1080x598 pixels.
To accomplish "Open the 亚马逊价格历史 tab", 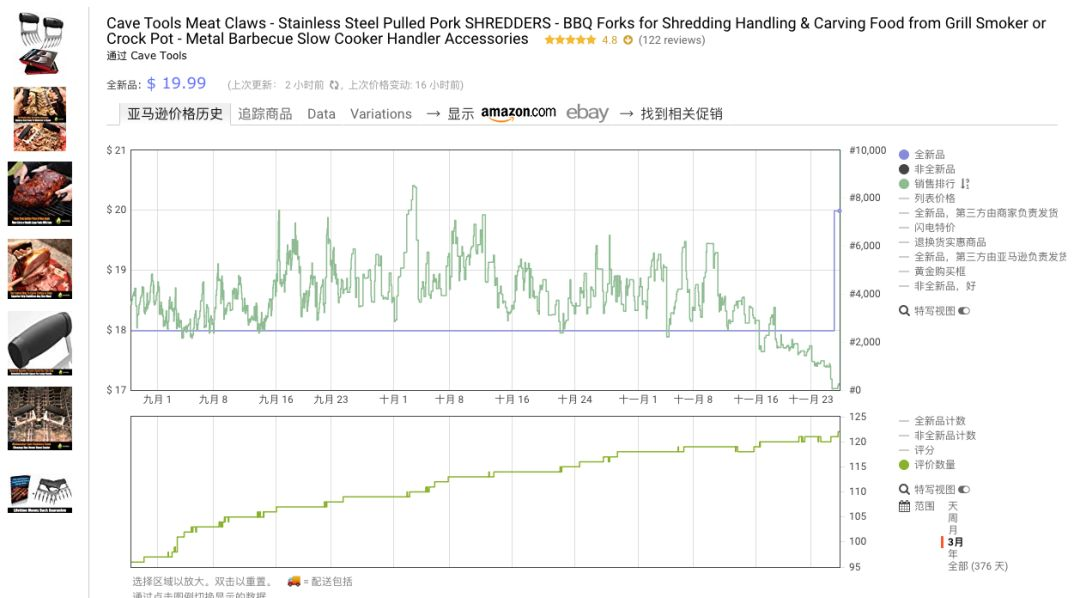I will 175,114.
